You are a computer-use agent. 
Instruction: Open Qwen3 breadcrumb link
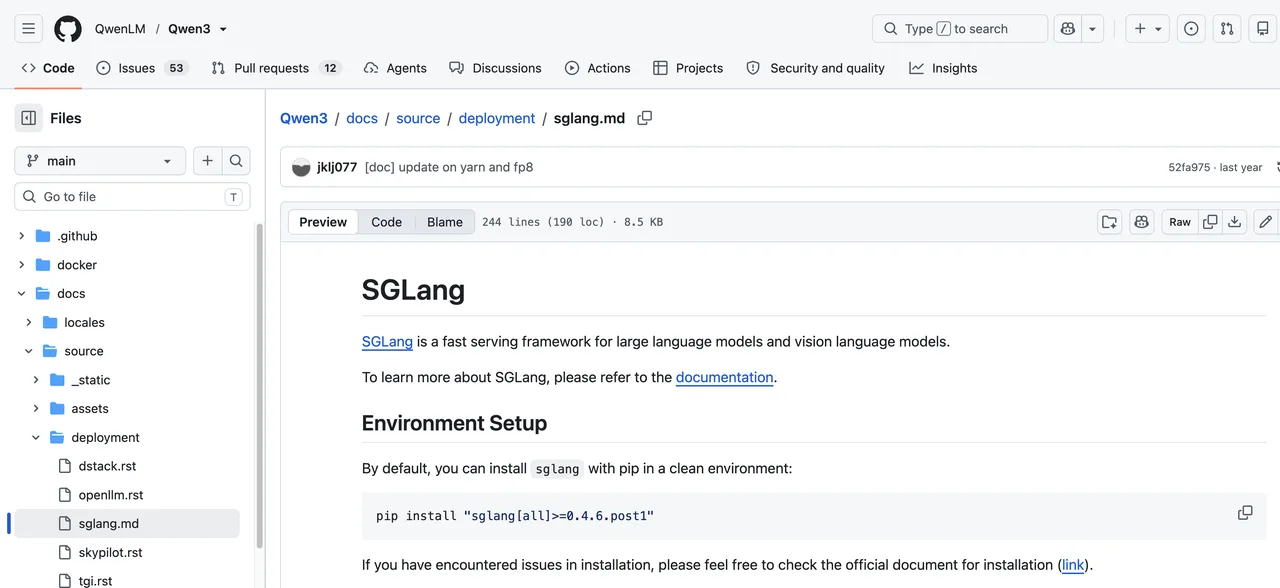[x=304, y=118]
